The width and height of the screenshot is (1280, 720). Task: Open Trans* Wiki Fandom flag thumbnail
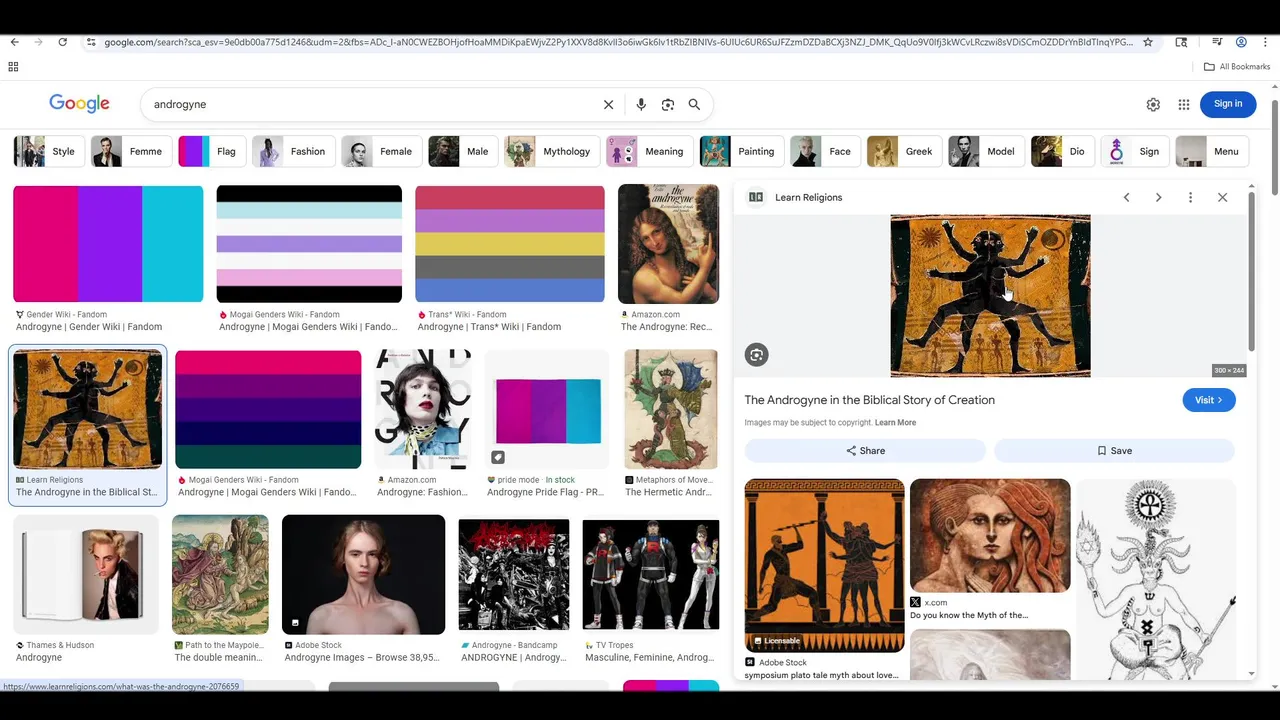pos(510,244)
